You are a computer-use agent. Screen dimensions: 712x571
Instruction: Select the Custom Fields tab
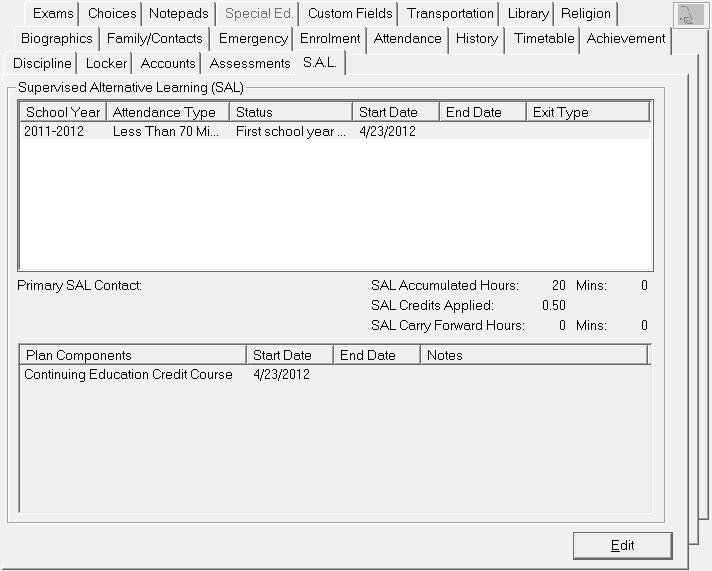[x=350, y=14]
